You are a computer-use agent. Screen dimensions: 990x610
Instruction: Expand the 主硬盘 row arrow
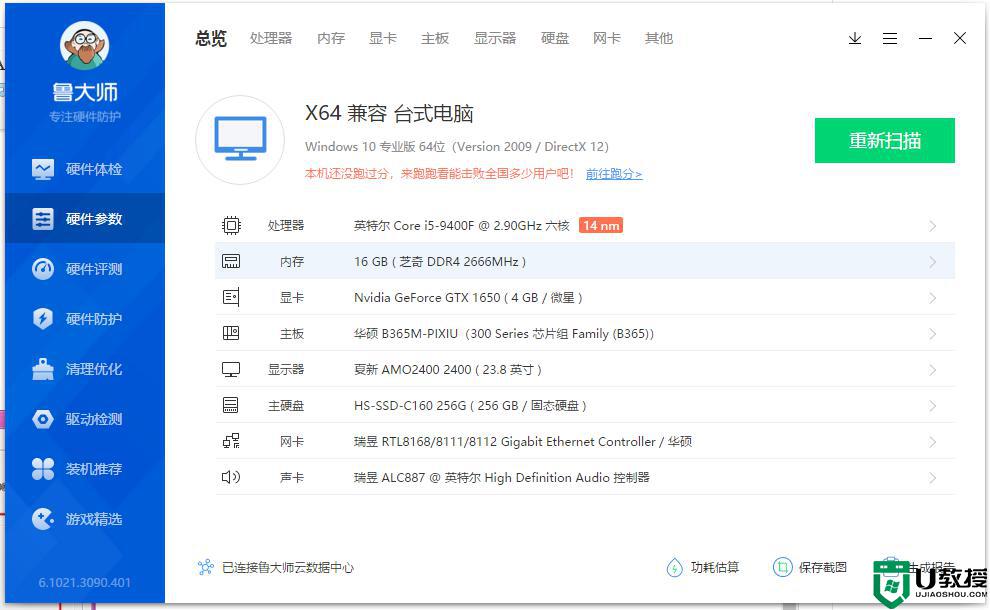(x=932, y=406)
